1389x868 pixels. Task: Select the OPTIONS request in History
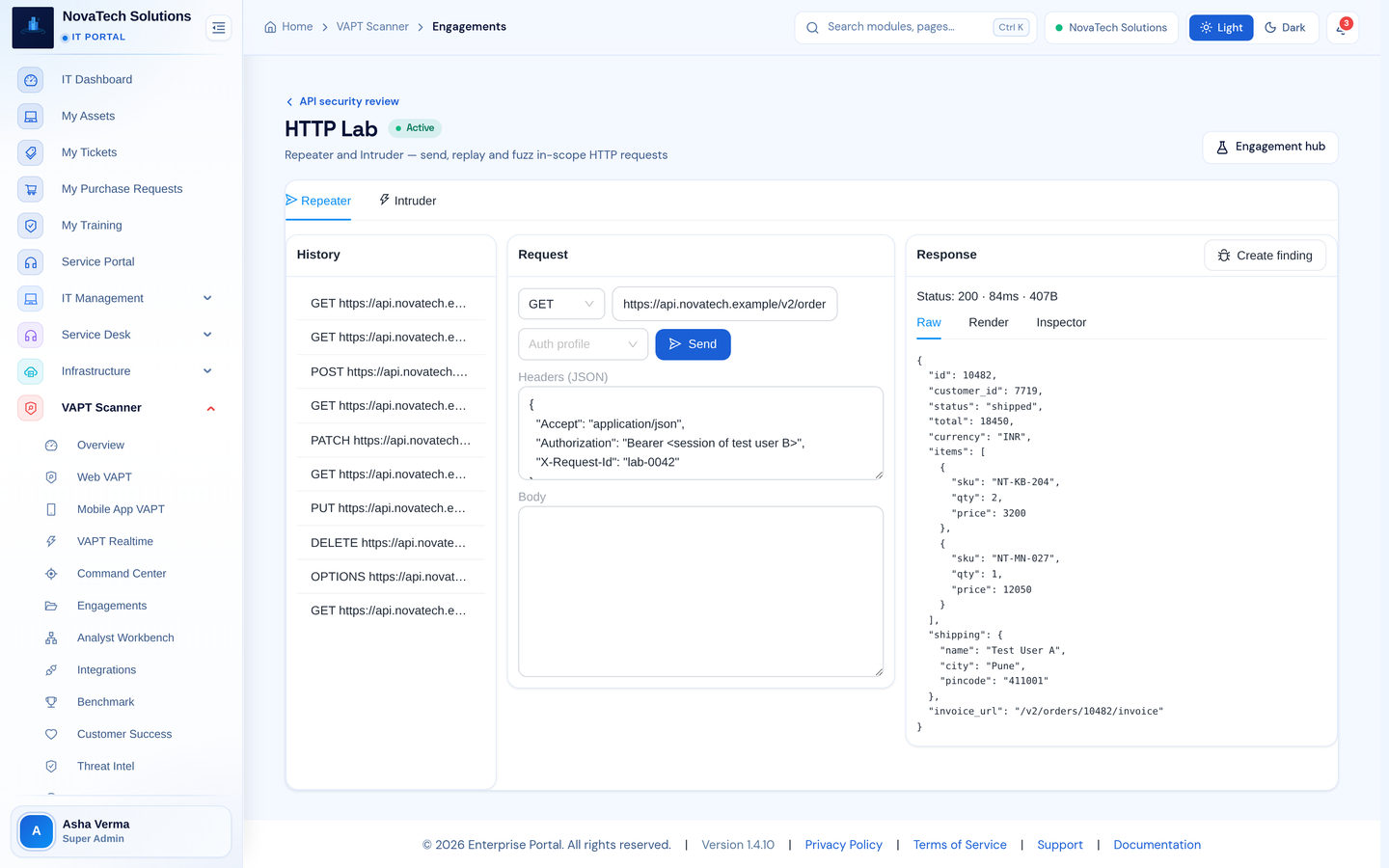point(391,577)
